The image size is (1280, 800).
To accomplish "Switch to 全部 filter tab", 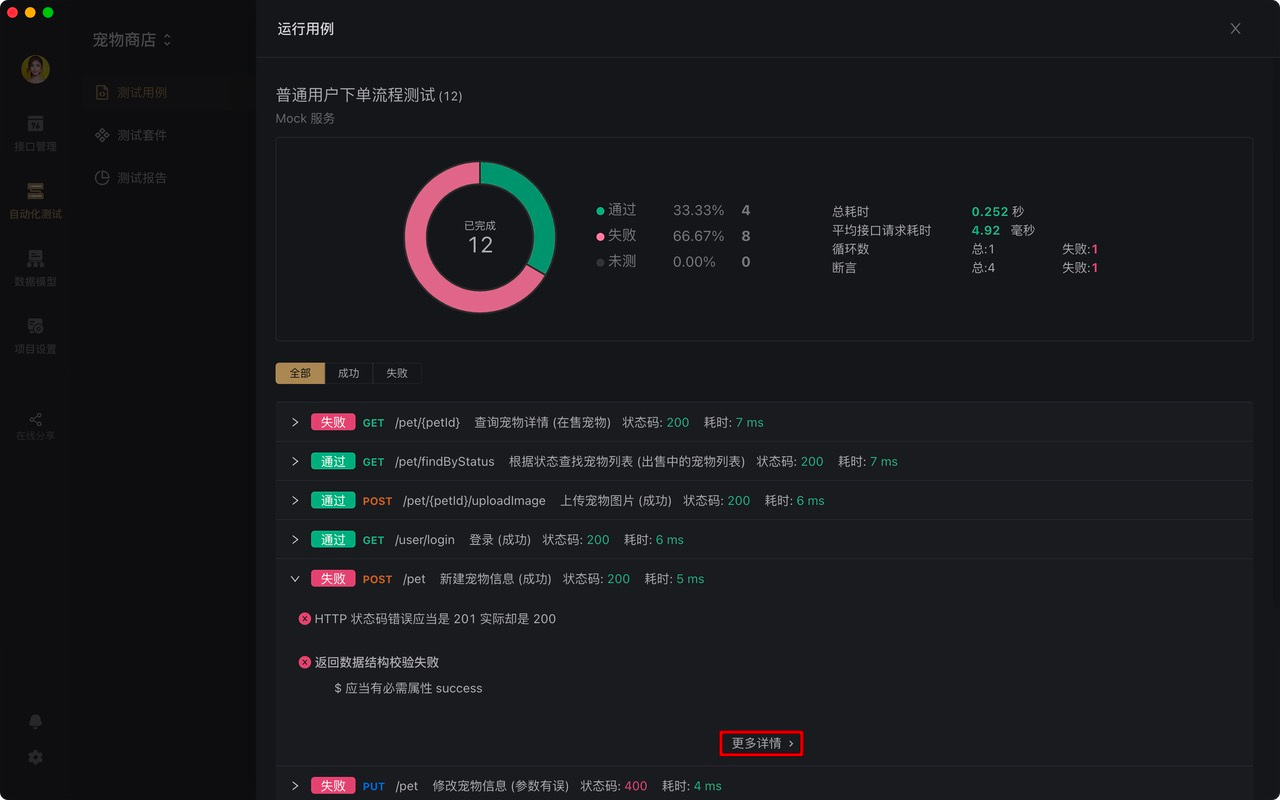I will point(300,373).
